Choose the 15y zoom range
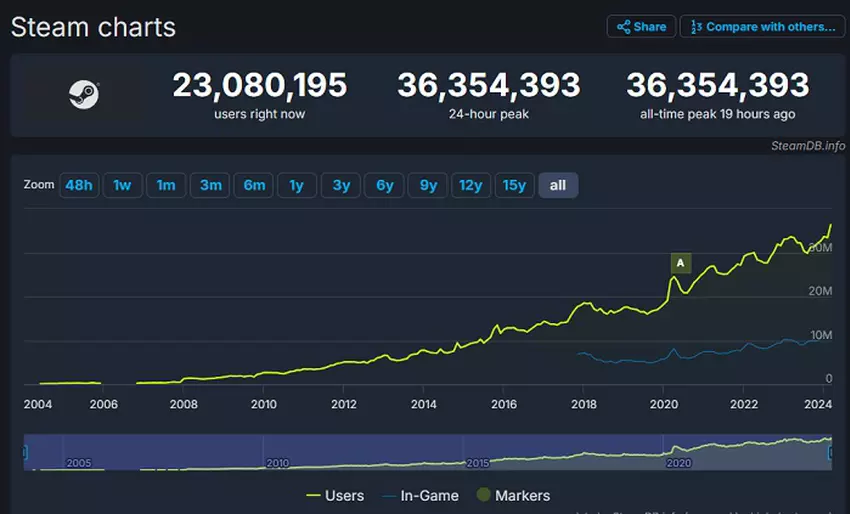The width and height of the screenshot is (850, 514). [x=514, y=185]
